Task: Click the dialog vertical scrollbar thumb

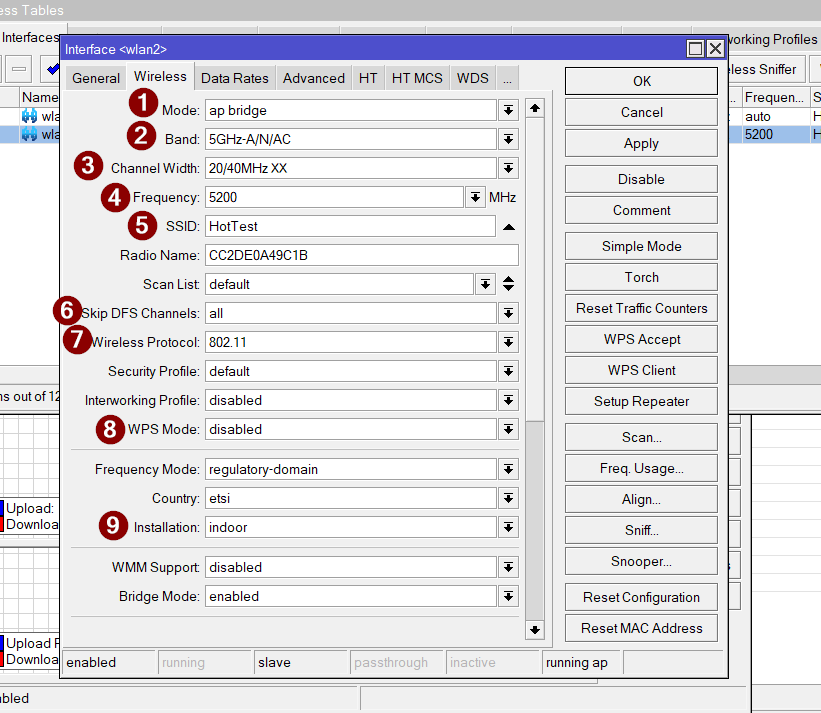Action: click(x=535, y=270)
